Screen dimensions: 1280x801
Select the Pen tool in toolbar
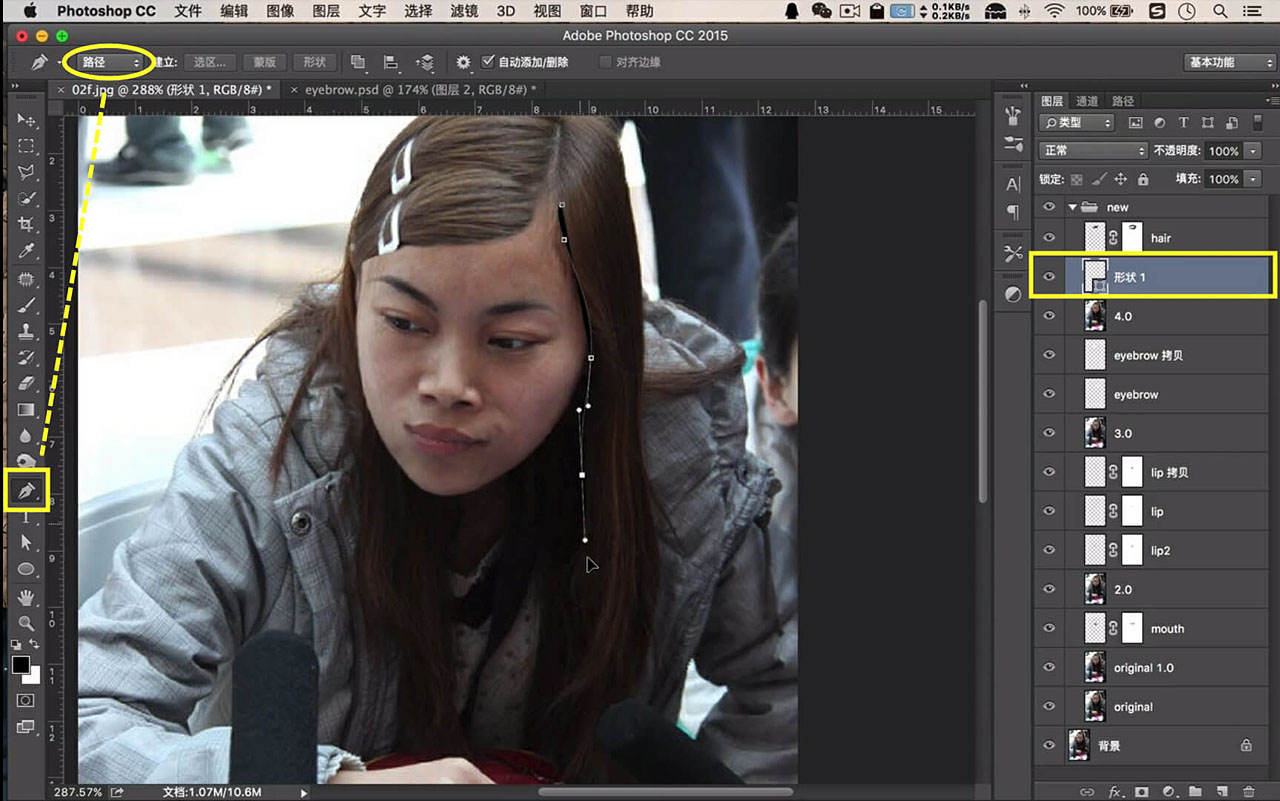(x=26, y=490)
